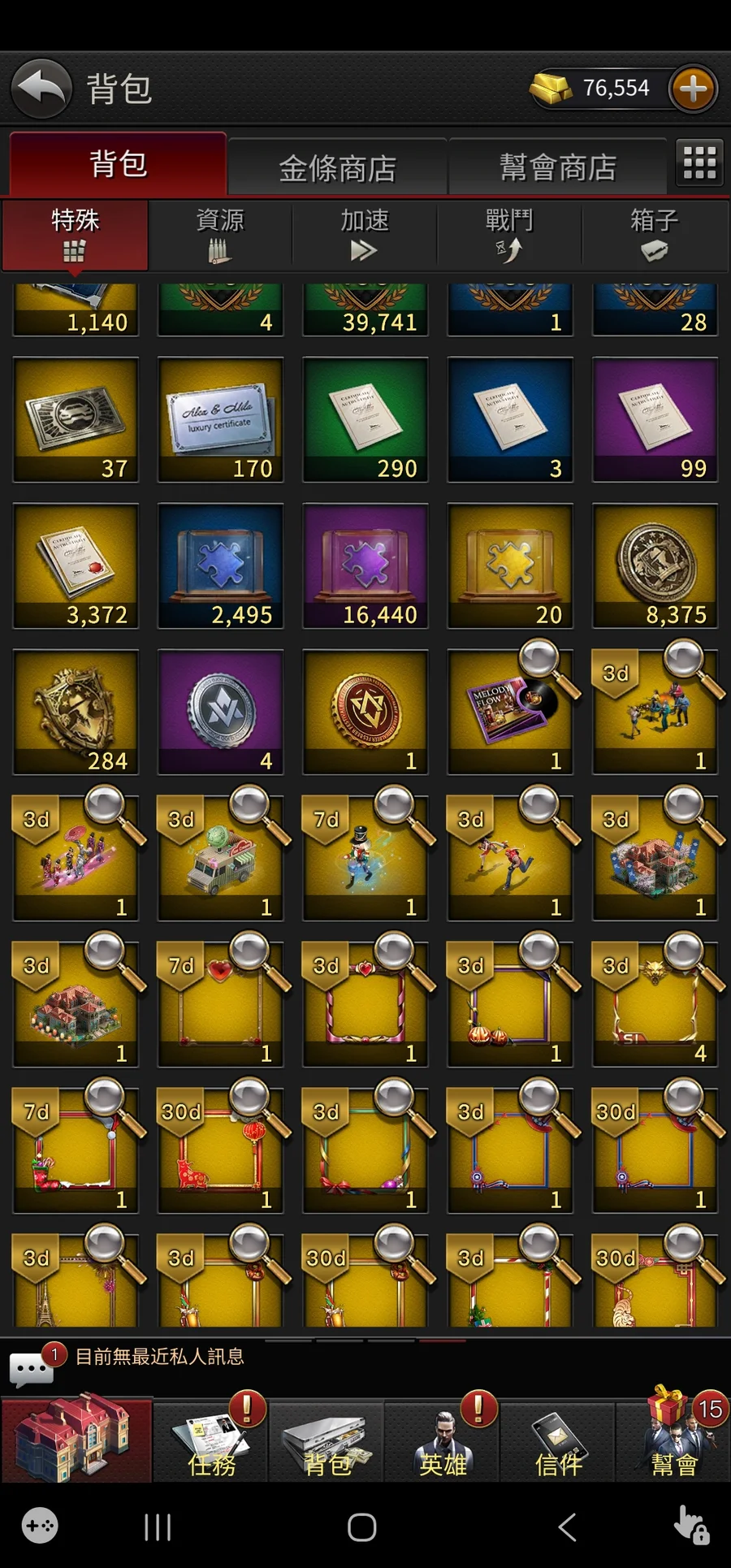Select Alex & Mila luxury certificate item

(220, 420)
